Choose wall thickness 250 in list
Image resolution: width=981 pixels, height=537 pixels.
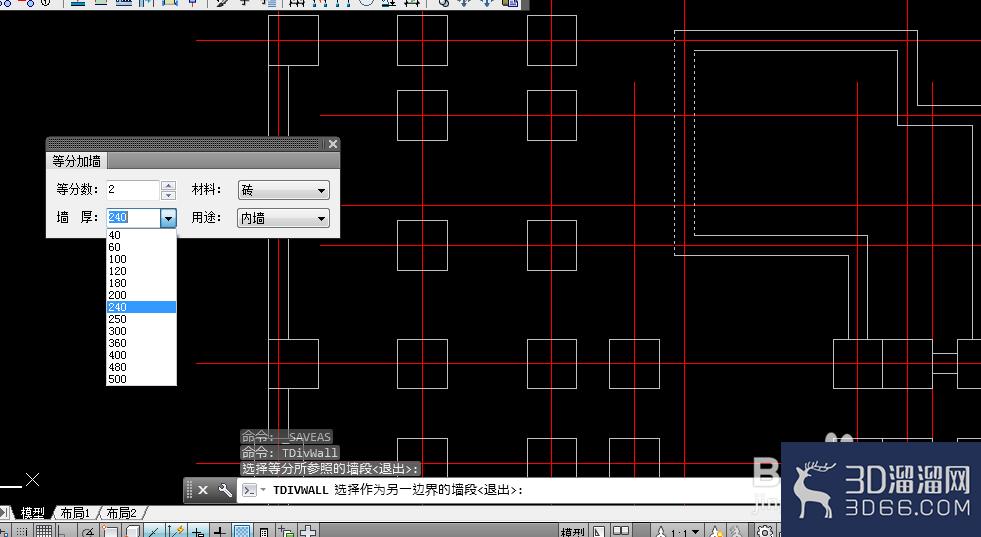[141, 319]
